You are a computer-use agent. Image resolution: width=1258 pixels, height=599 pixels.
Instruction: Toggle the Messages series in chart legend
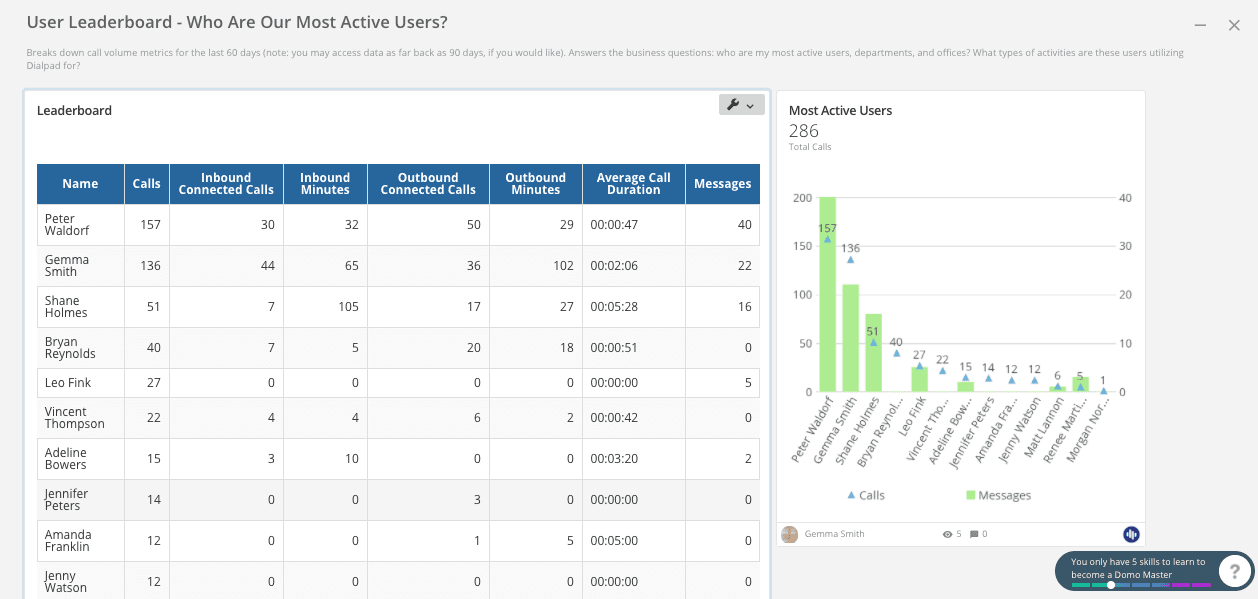tap(998, 495)
